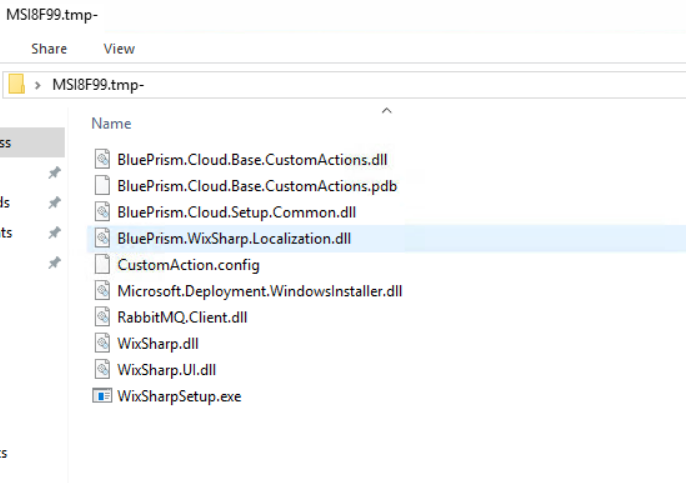
Task: Click the Microsoft.Deployment.WindowsInstaller.dll file icon
Action: 102,291
